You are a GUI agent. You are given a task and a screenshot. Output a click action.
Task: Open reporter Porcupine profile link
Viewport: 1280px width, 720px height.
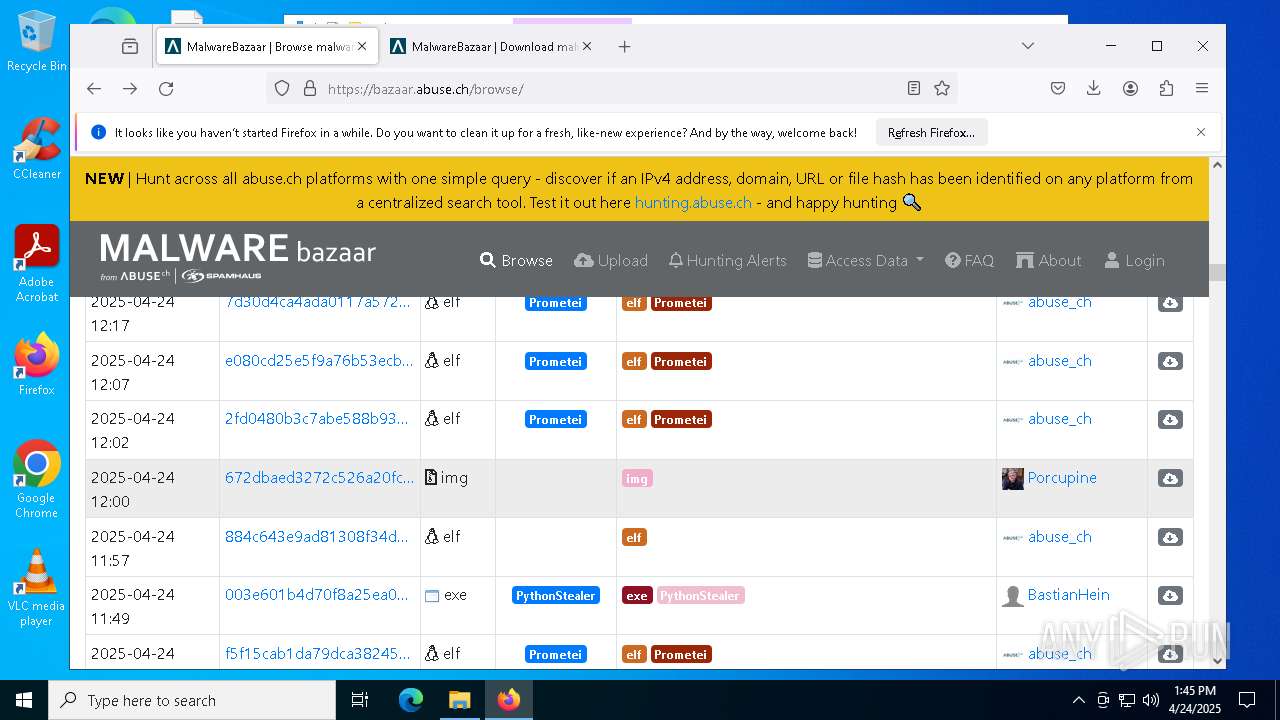click(1062, 477)
